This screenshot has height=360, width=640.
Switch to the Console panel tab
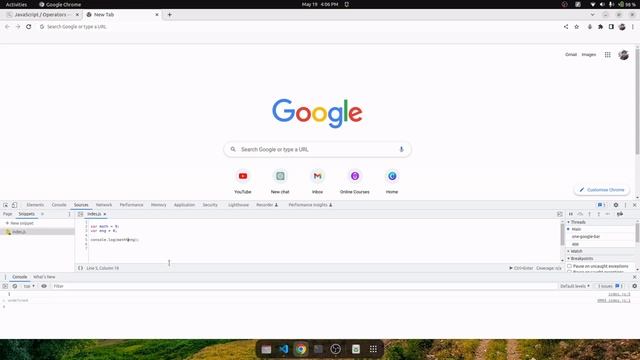coord(59,205)
